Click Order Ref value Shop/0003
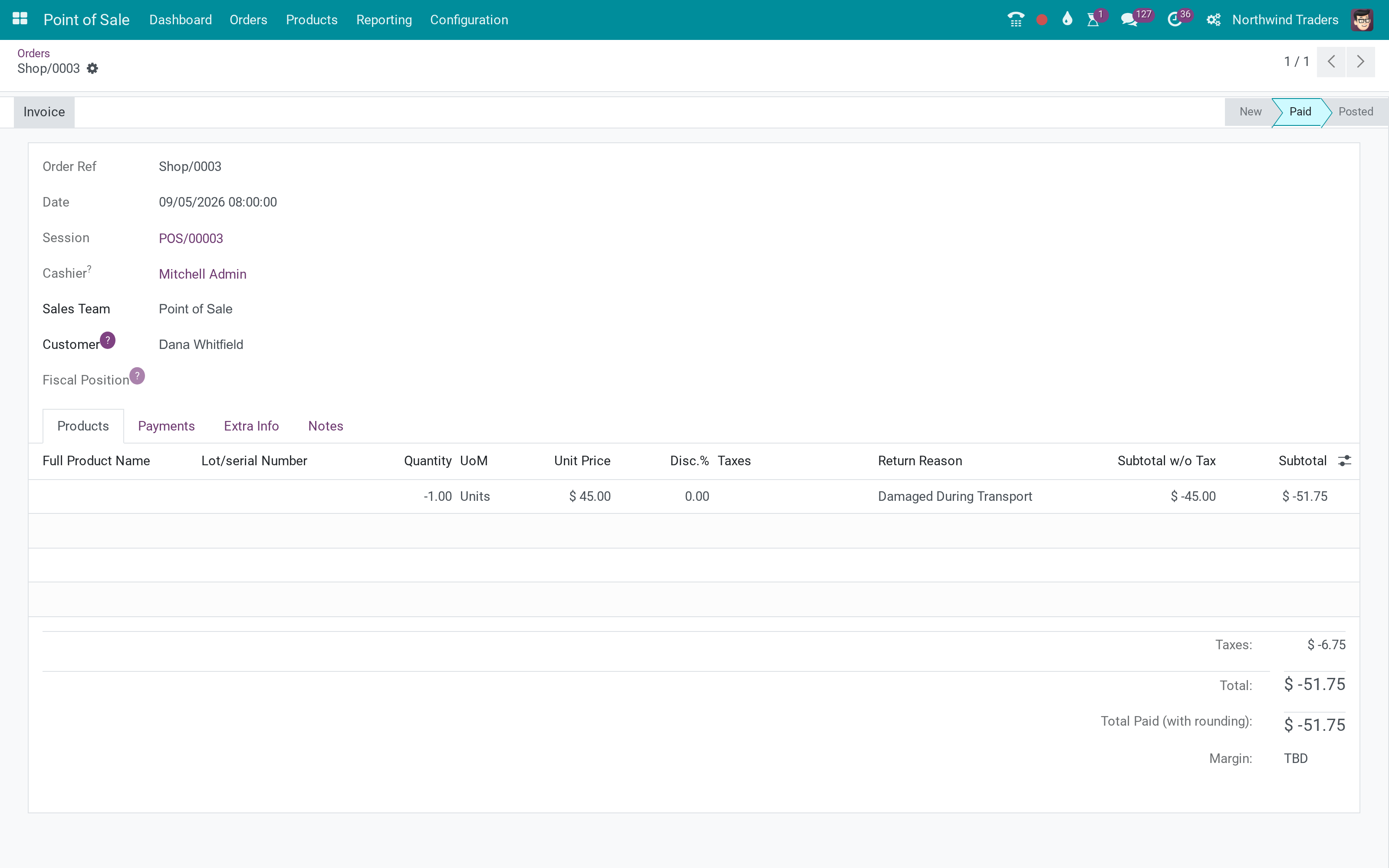 pyautogui.click(x=190, y=167)
